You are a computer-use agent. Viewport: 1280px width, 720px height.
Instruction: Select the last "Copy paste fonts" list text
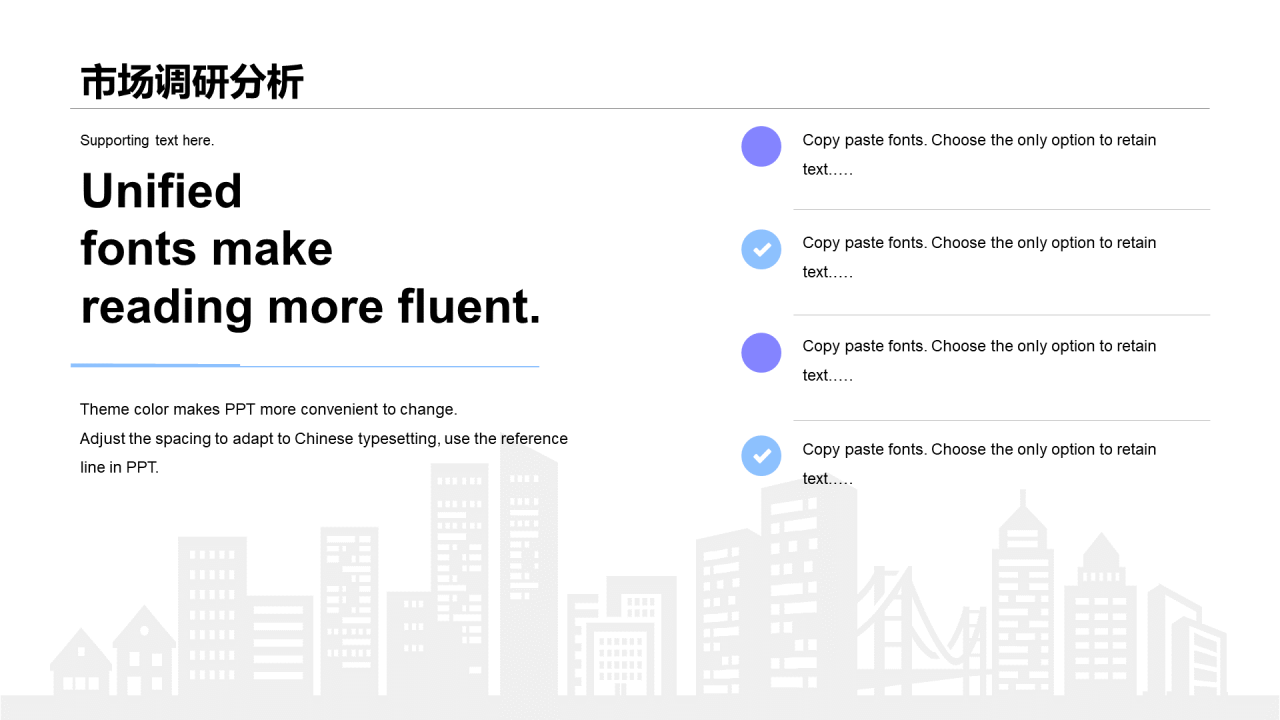pyautogui.click(x=979, y=463)
